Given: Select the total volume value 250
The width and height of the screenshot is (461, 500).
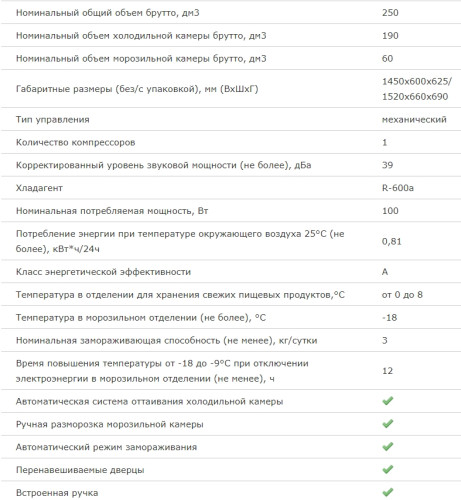Looking at the screenshot, I should pos(390,13).
